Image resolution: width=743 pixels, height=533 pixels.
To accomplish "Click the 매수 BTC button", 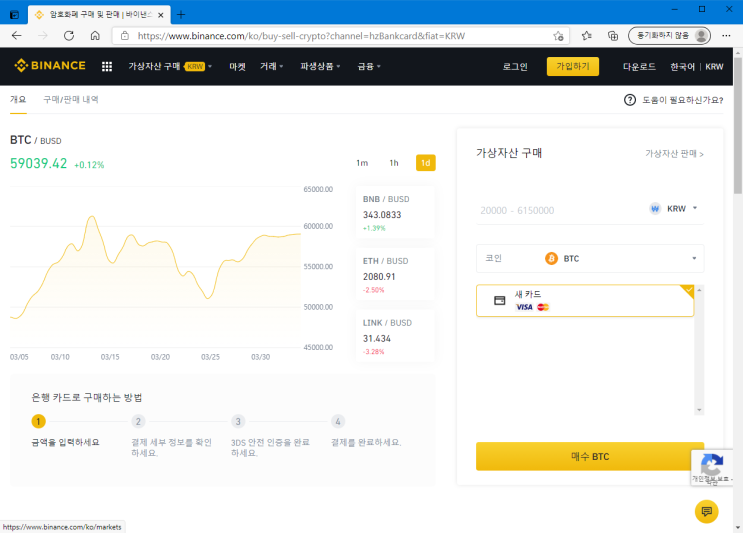I will 590,456.
